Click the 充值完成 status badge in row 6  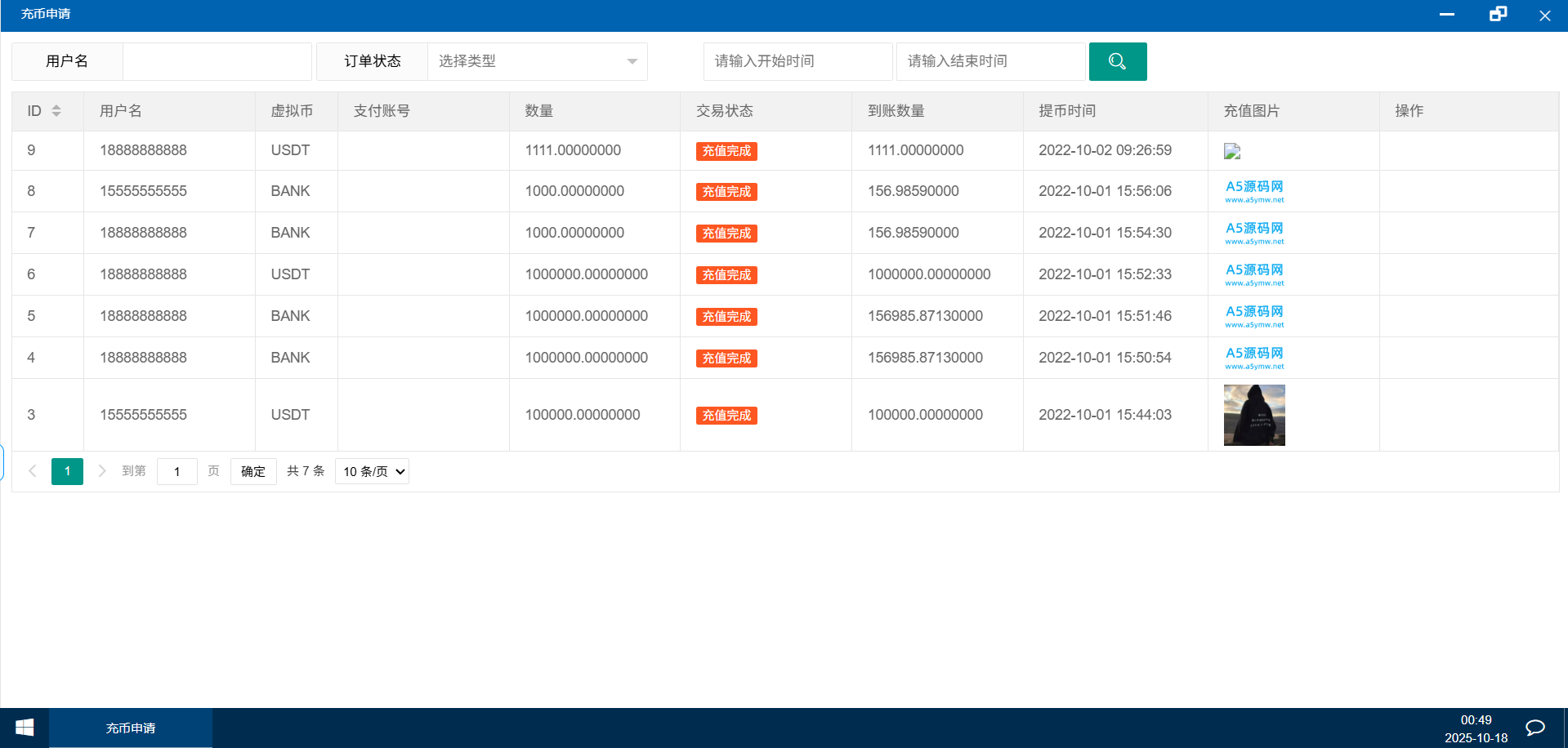pos(726,275)
